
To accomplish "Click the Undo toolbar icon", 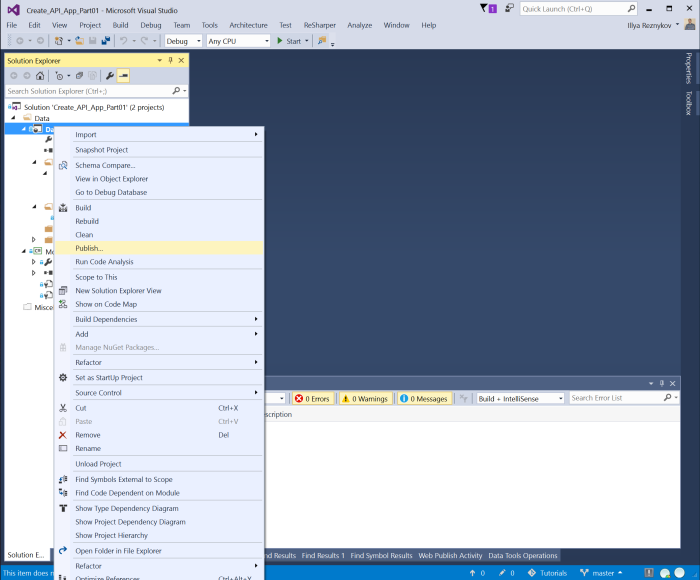I will [124, 41].
